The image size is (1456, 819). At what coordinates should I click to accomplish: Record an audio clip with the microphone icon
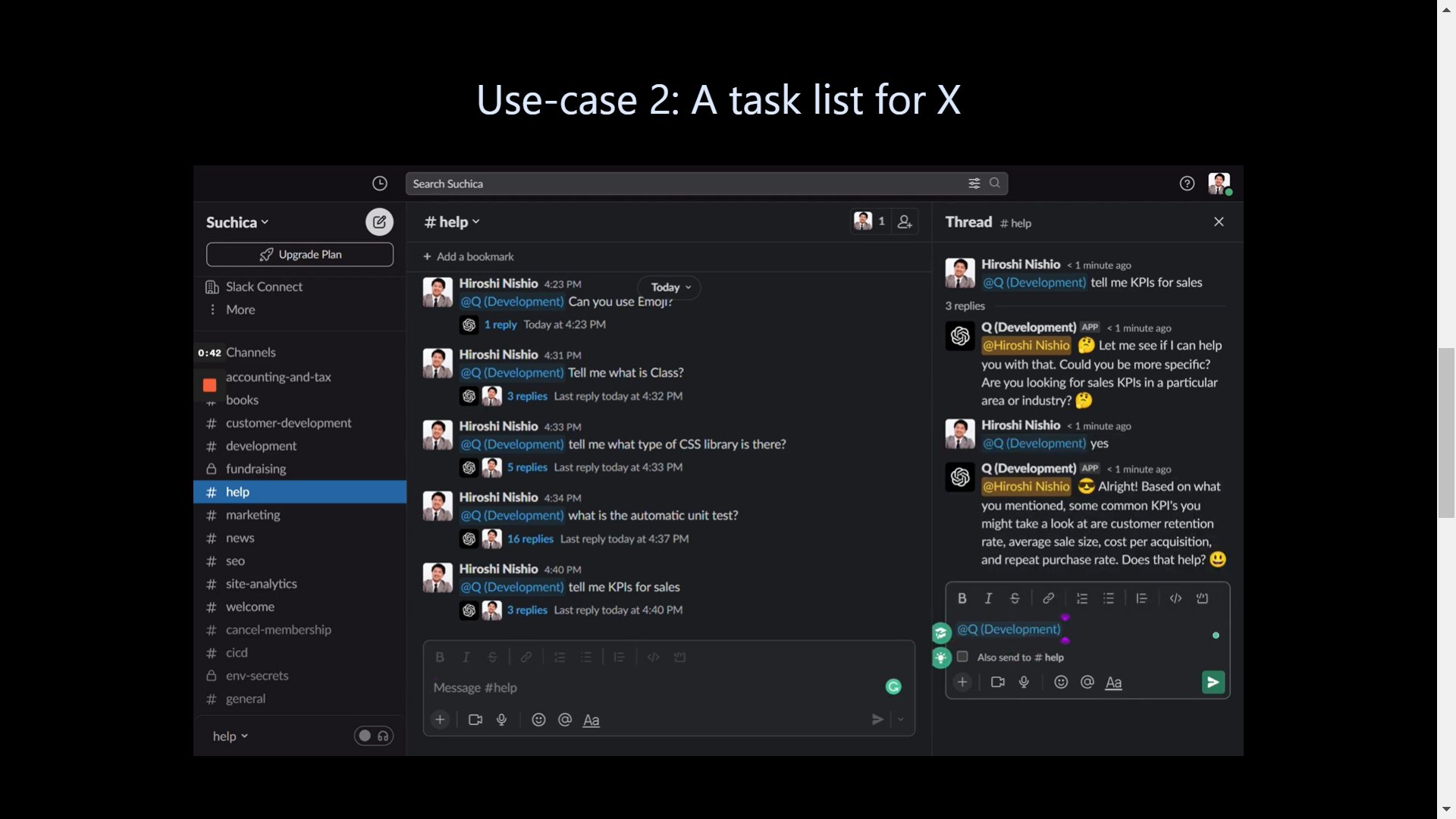point(501,720)
